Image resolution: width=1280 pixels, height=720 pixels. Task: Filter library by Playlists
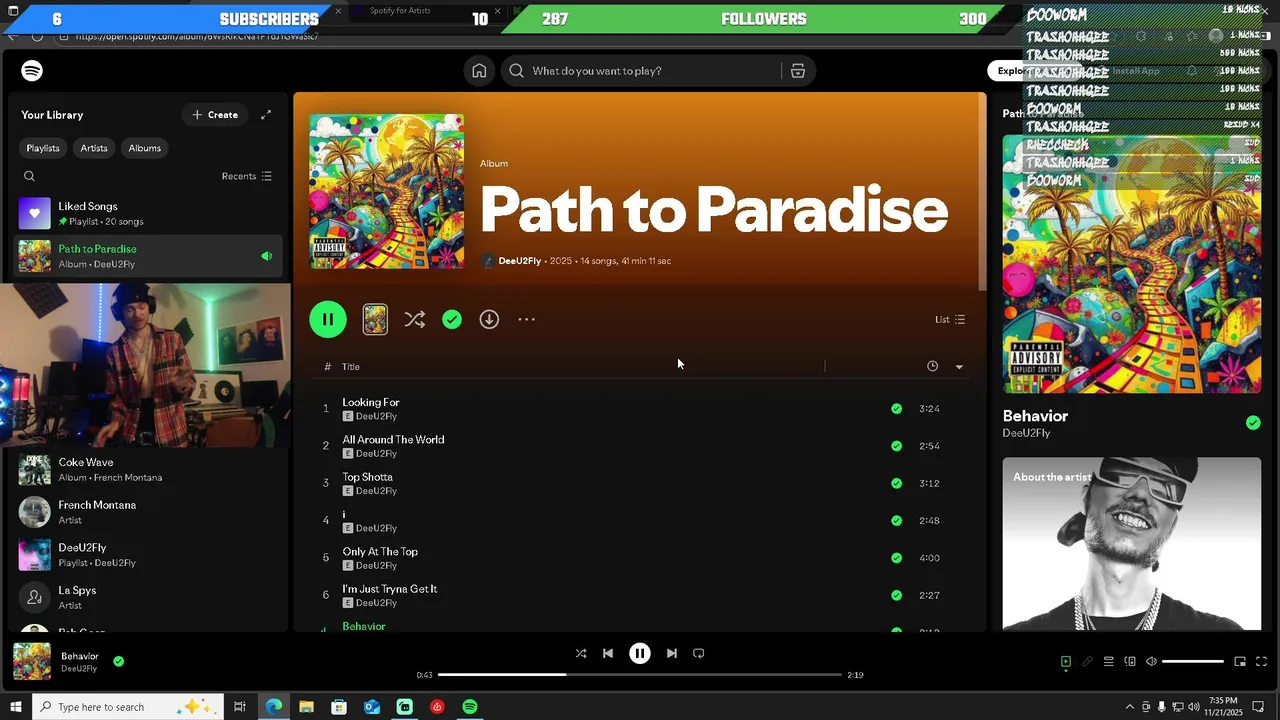click(43, 148)
